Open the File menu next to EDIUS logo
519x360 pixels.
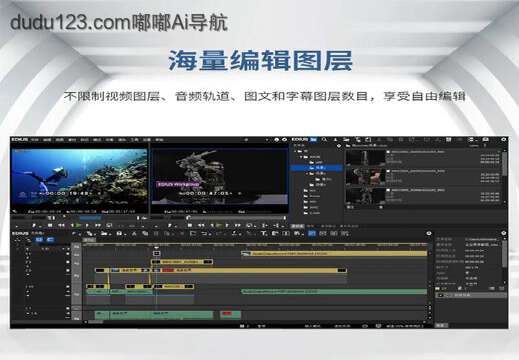(35, 140)
